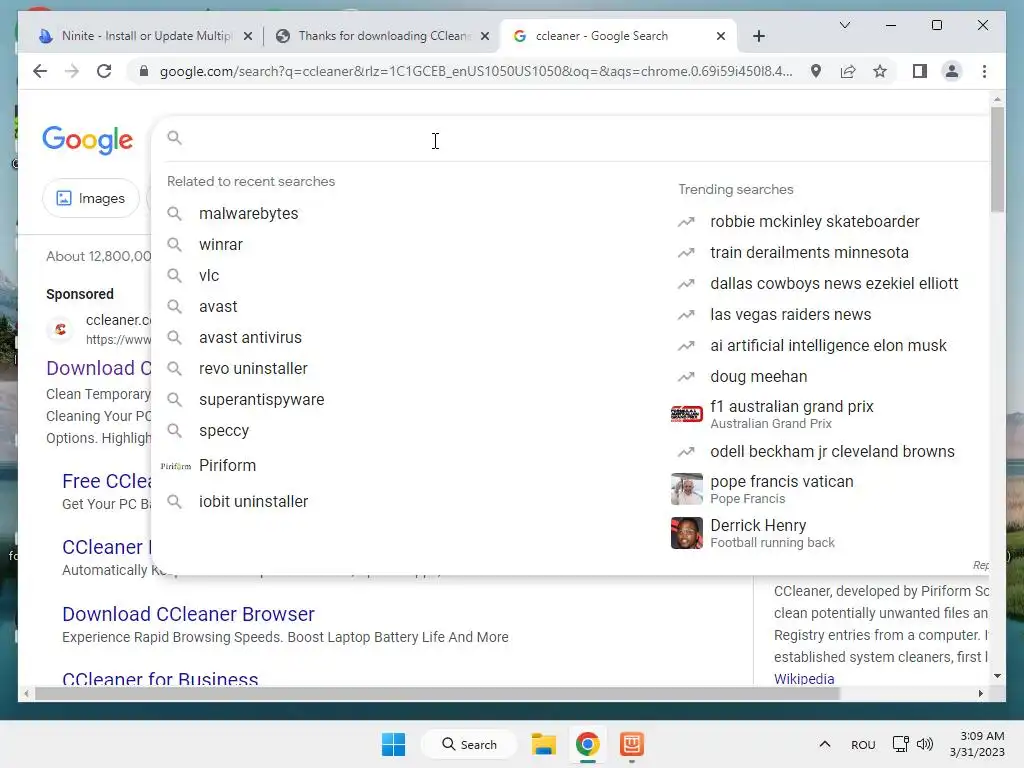Open trending search train derailments minnesota
The height and width of the screenshot is (768, 1024).
coord(809,253)
